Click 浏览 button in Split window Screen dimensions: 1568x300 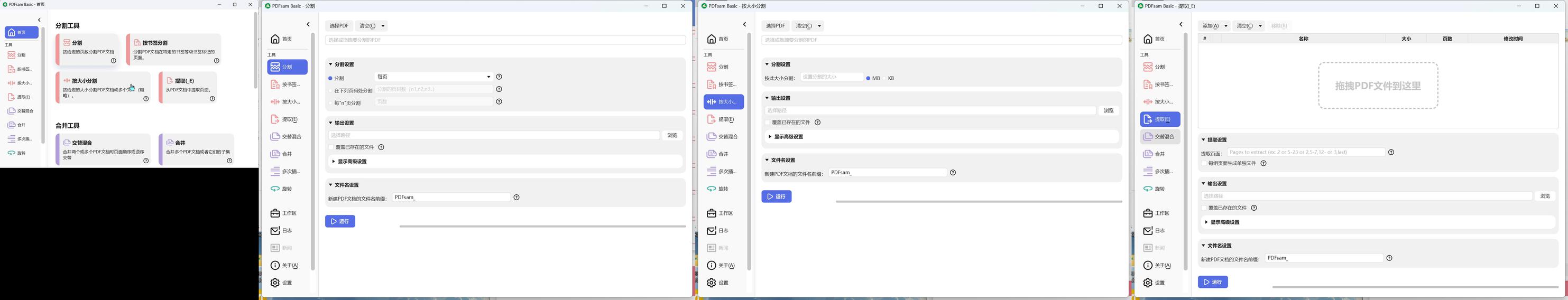[672, 136]
